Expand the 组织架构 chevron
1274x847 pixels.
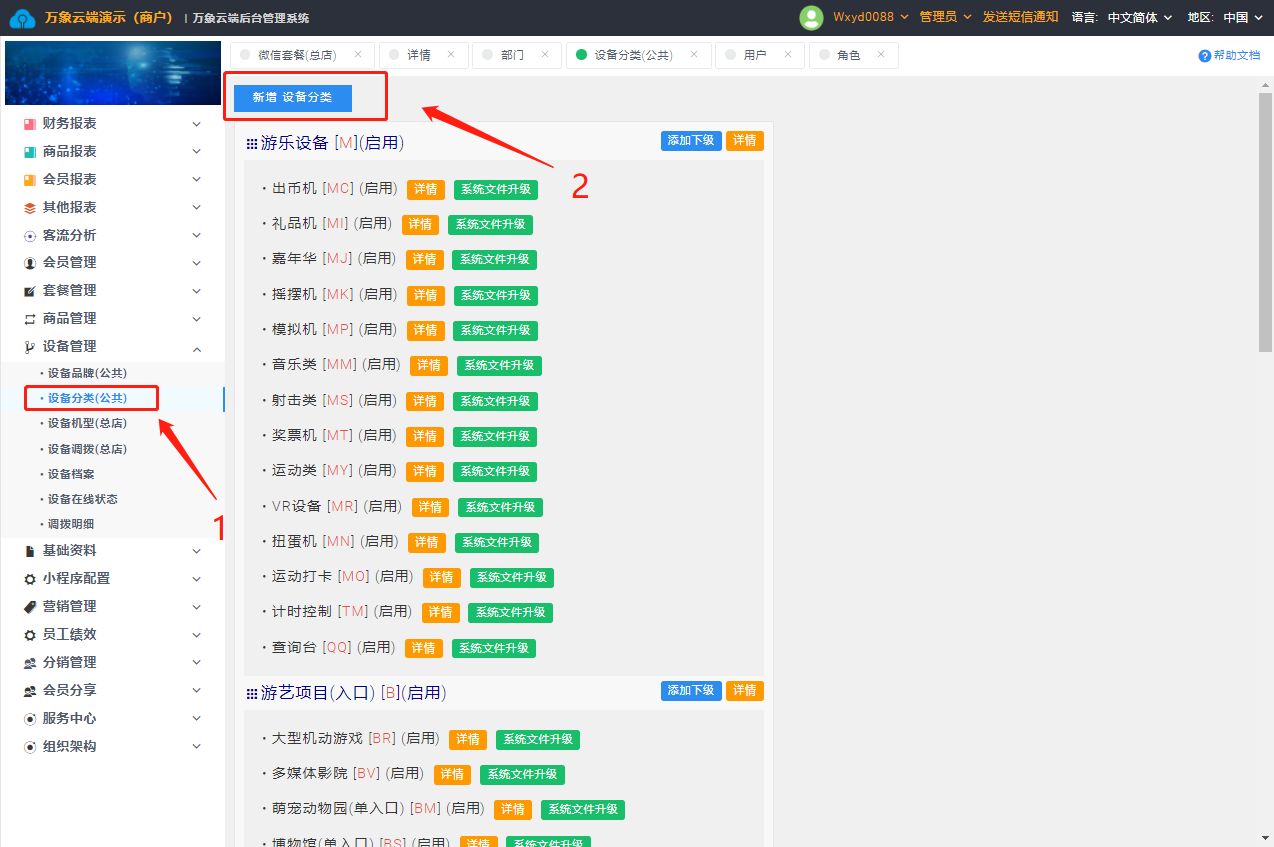[x=197, y=747]
